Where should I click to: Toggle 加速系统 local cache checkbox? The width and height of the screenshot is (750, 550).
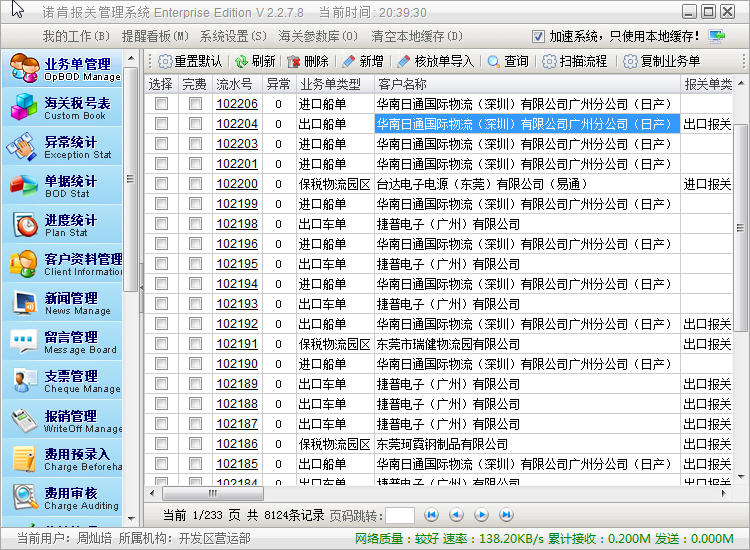tap(539, 37)
